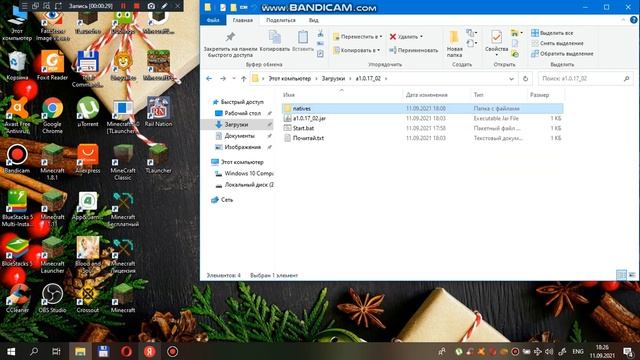640x360 pixels.
Task: Open recent locations dropdown next to Forward
Action: point(234,79)
